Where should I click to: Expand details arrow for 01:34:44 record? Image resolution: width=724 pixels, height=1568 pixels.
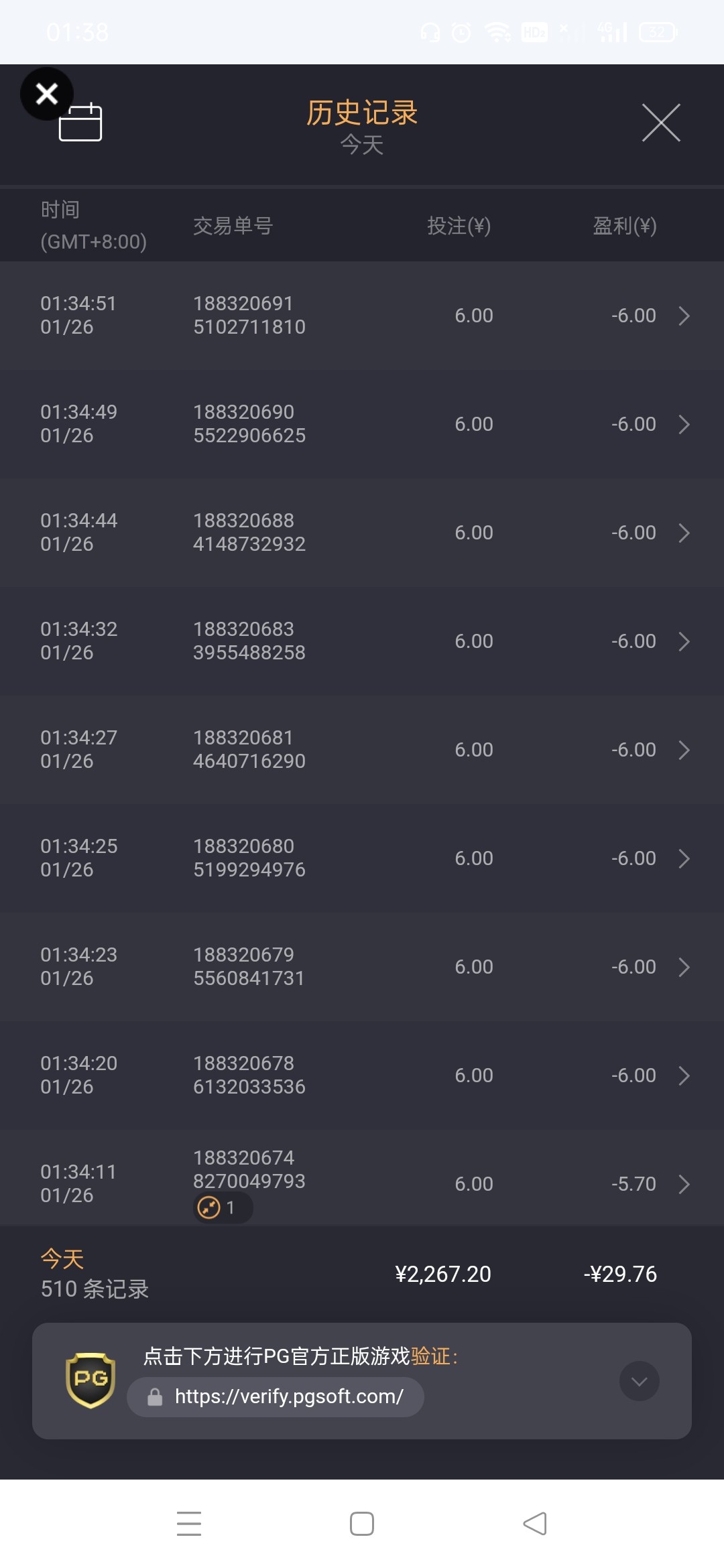pyautogui.click(x=684, y=533)
